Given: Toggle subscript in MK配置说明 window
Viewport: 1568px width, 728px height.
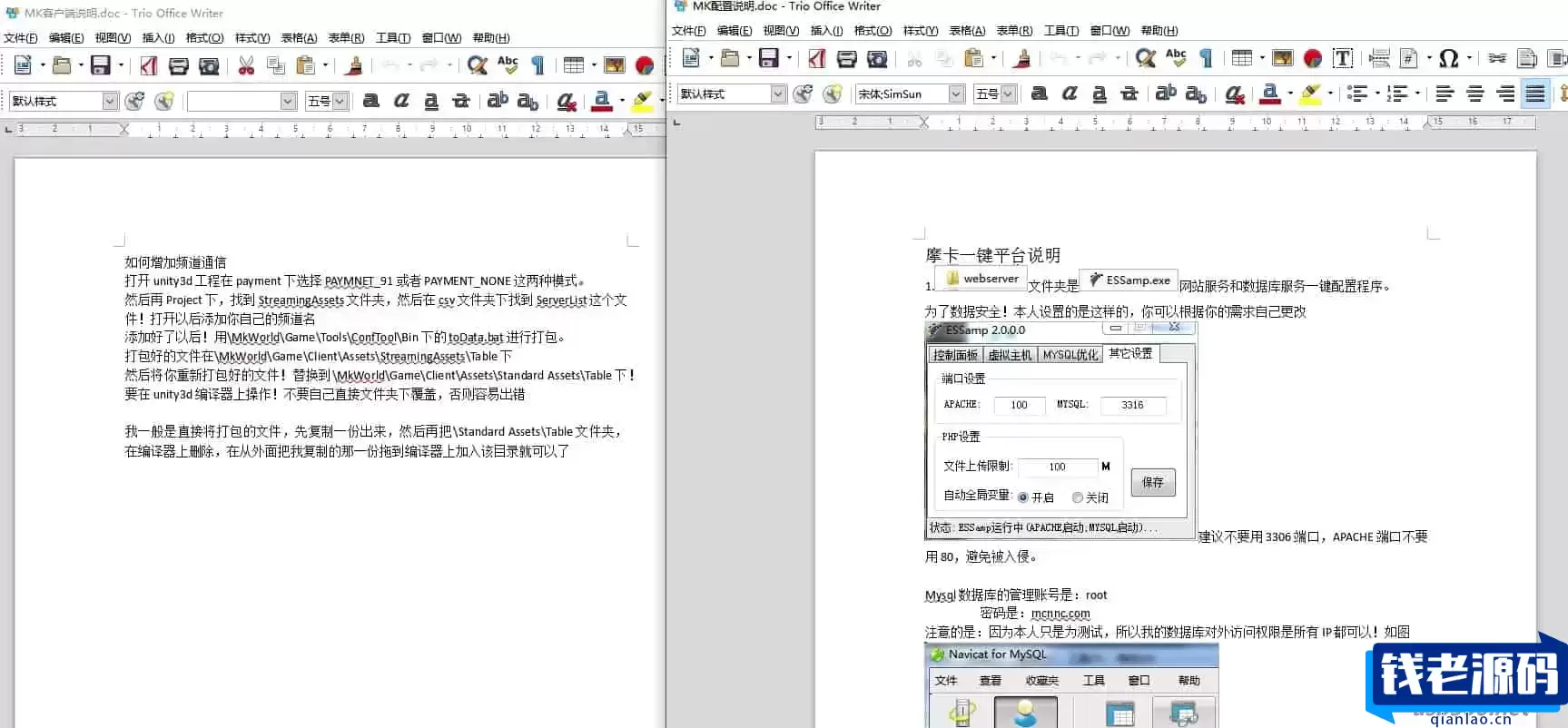Looking at the screenshot, I should pos(1196,93).
